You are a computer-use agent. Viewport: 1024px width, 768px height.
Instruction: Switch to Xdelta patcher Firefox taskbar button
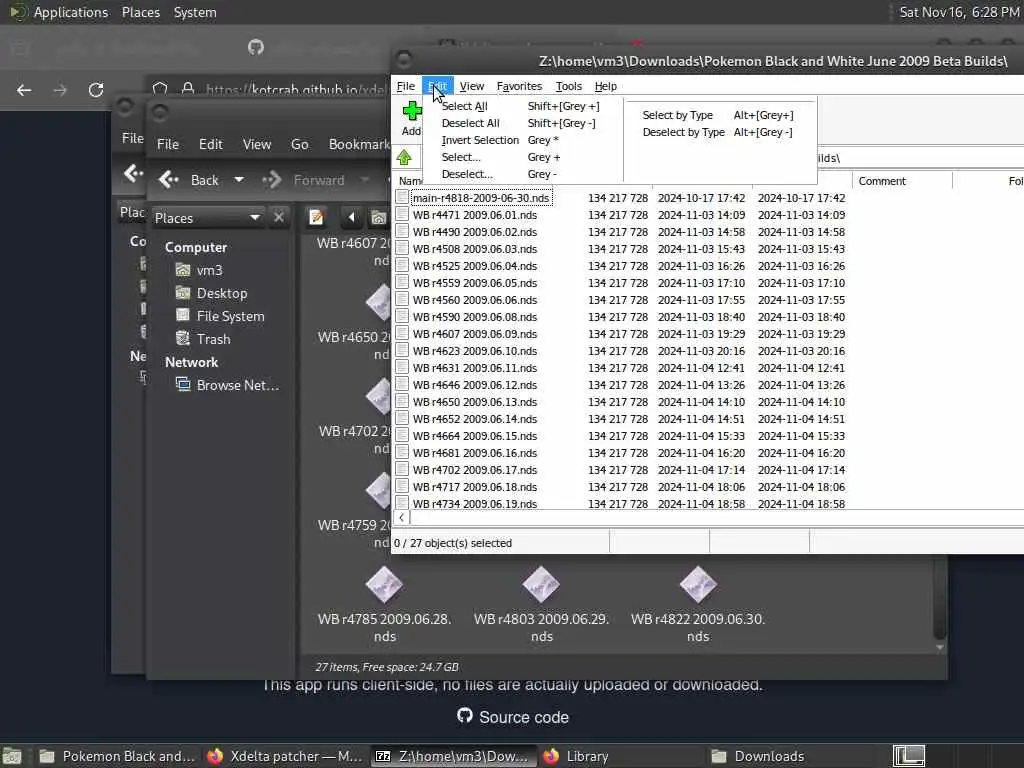[x=285, y=756]
